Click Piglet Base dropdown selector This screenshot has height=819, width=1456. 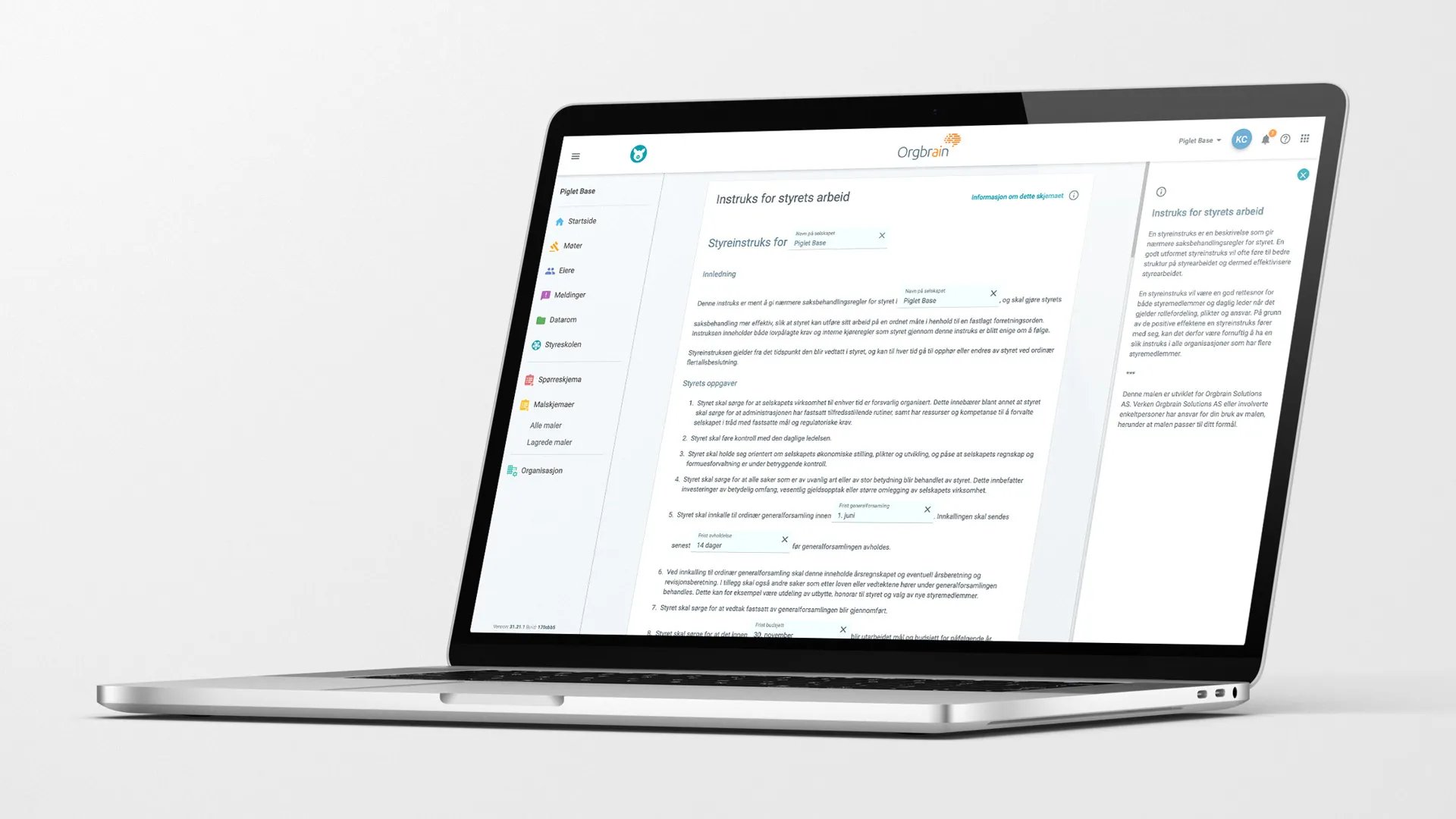point(1193,139)
